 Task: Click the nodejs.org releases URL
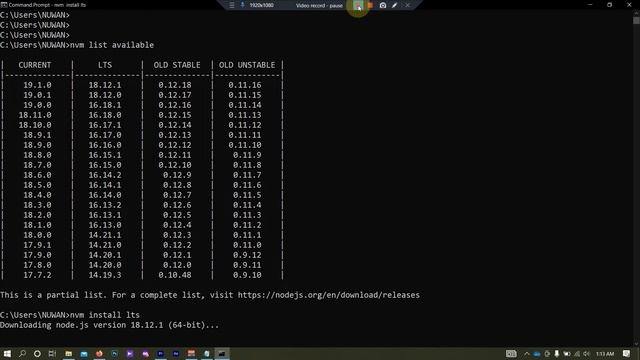329,295
